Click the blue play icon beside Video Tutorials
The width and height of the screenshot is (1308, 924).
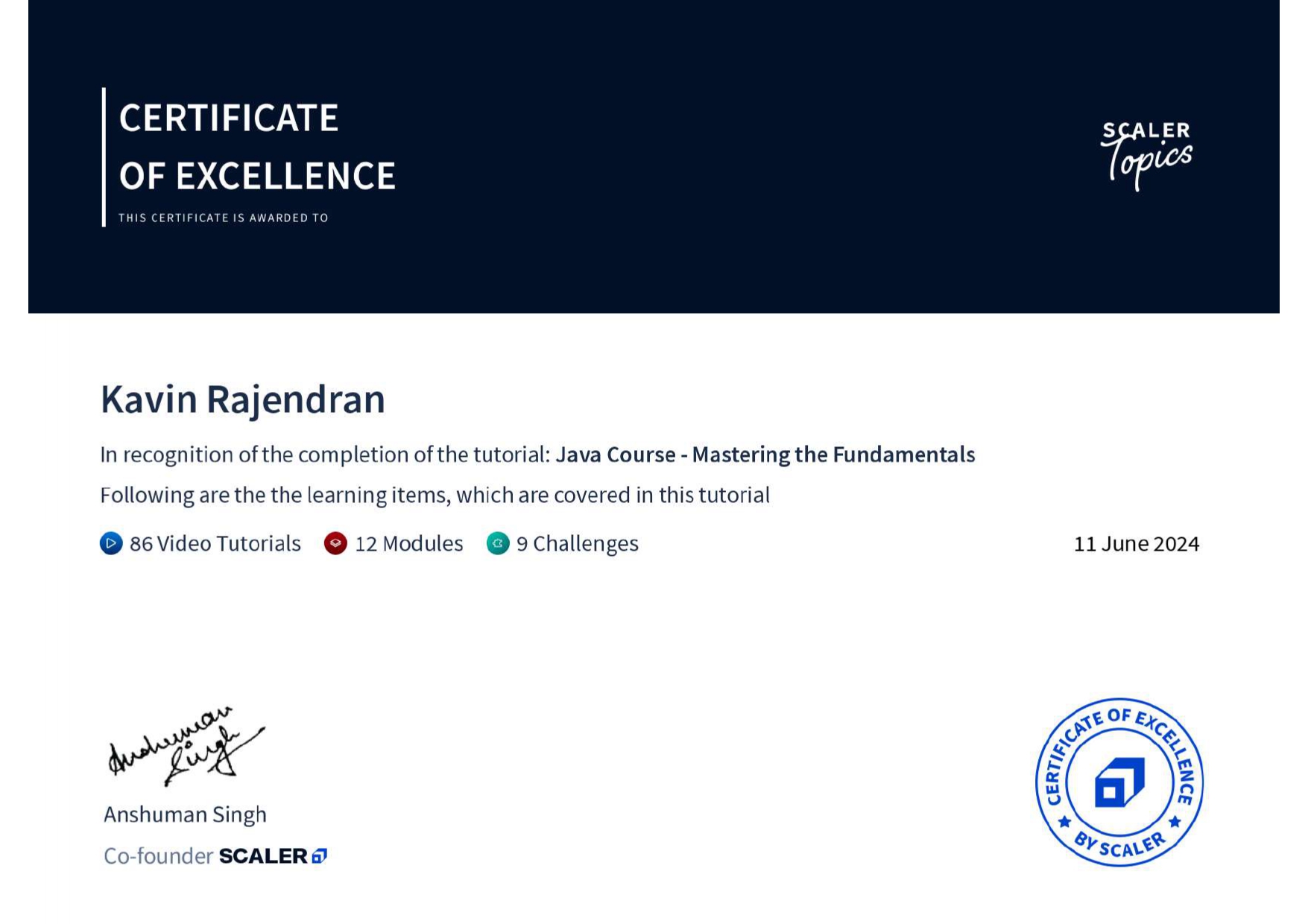click(x=110, y=544)
